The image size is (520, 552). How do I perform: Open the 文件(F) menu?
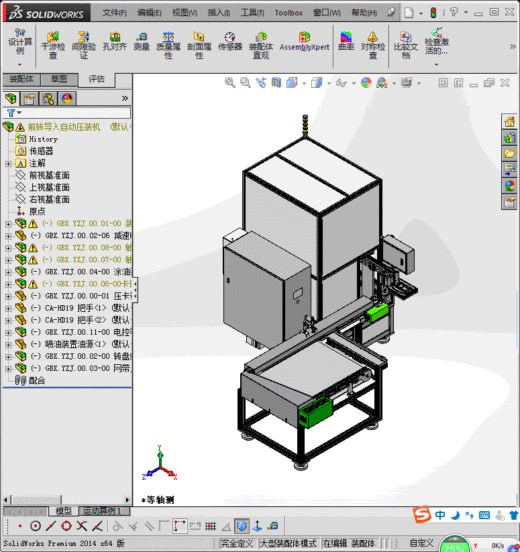114,13
